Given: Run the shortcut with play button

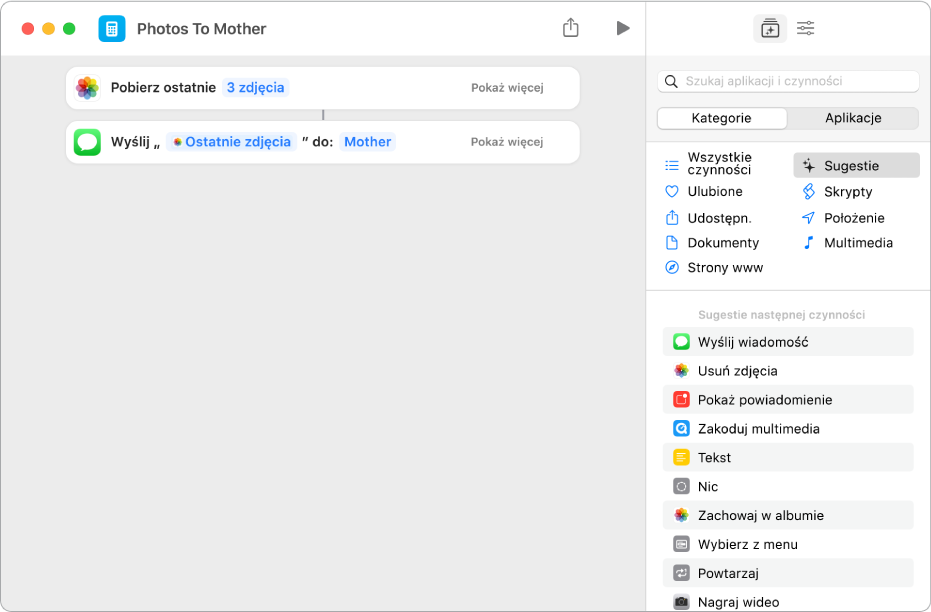Looking at the screenshot, I should click(622, 28).
